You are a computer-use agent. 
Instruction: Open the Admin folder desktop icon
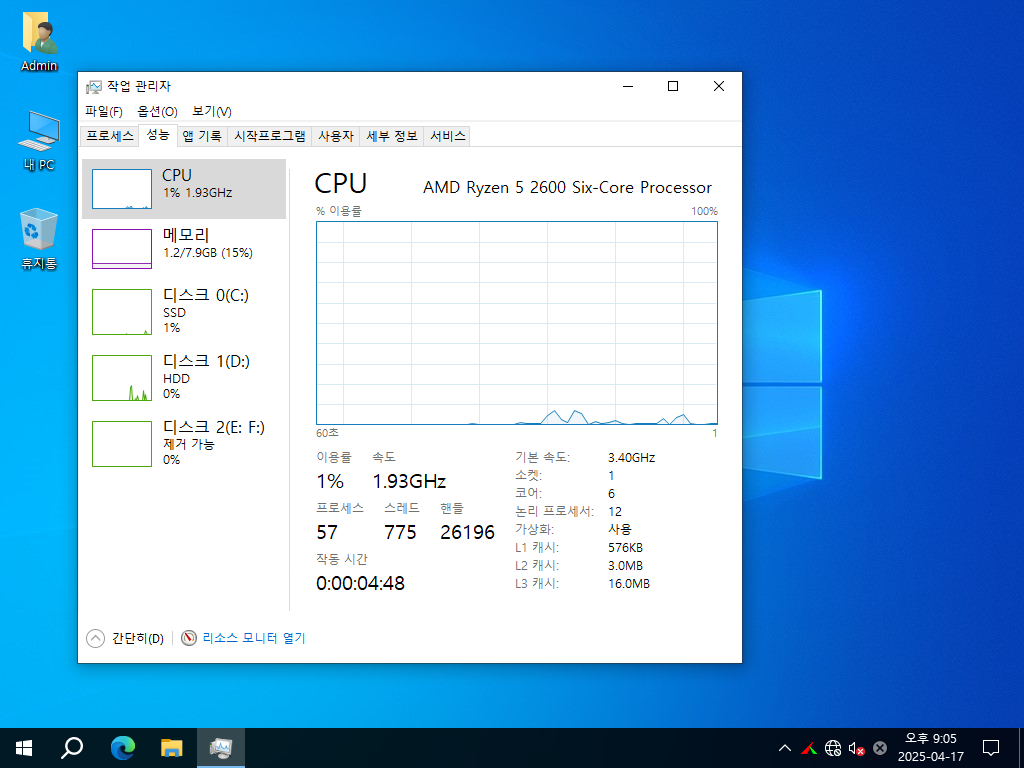point(39,40)
